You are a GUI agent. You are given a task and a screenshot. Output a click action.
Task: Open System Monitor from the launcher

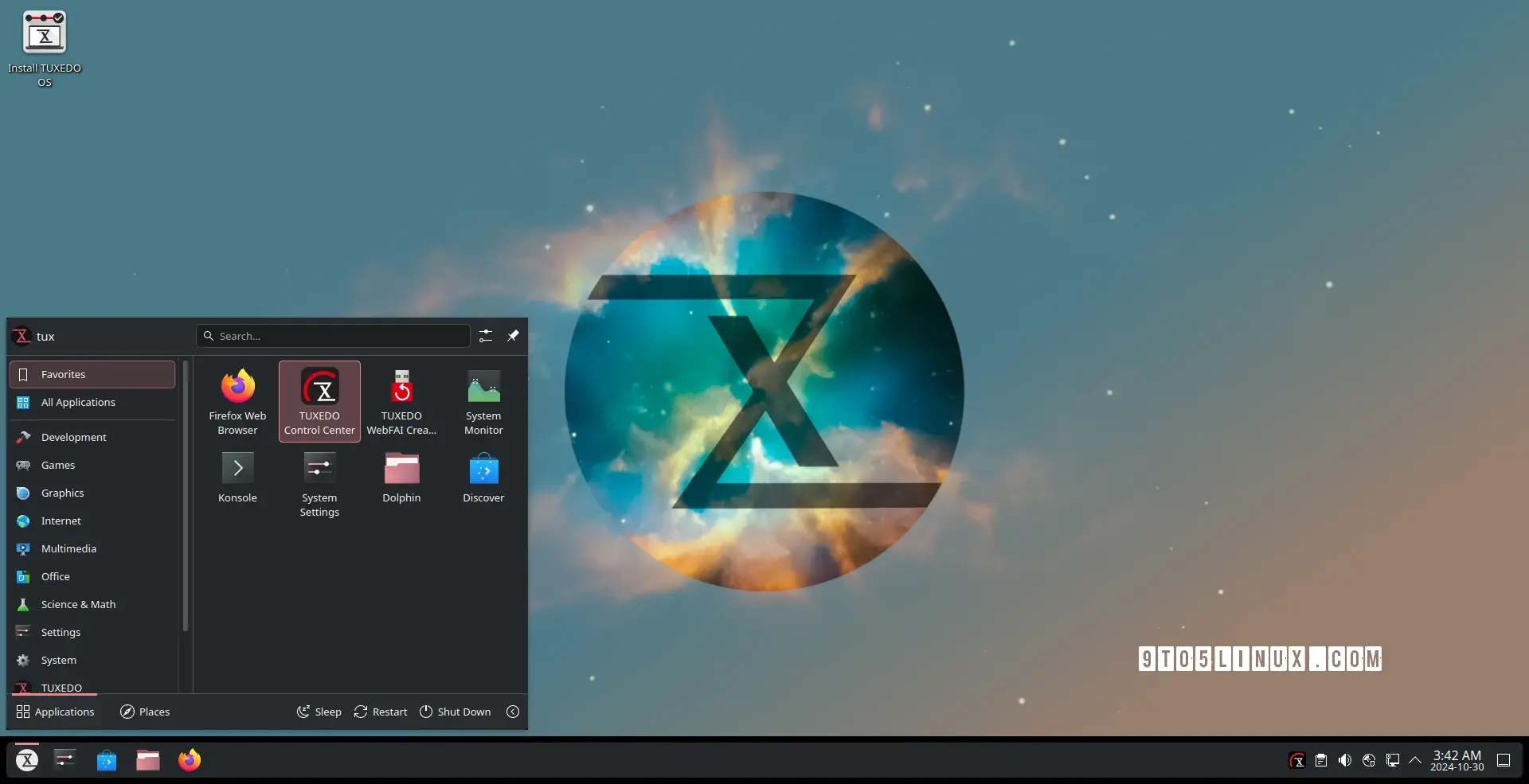483,402
